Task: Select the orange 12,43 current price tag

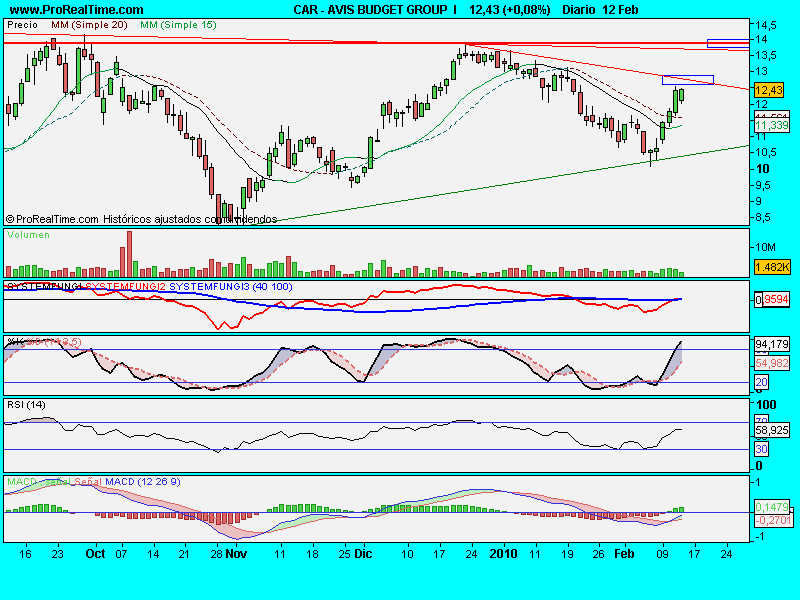Action: point(768,90)
